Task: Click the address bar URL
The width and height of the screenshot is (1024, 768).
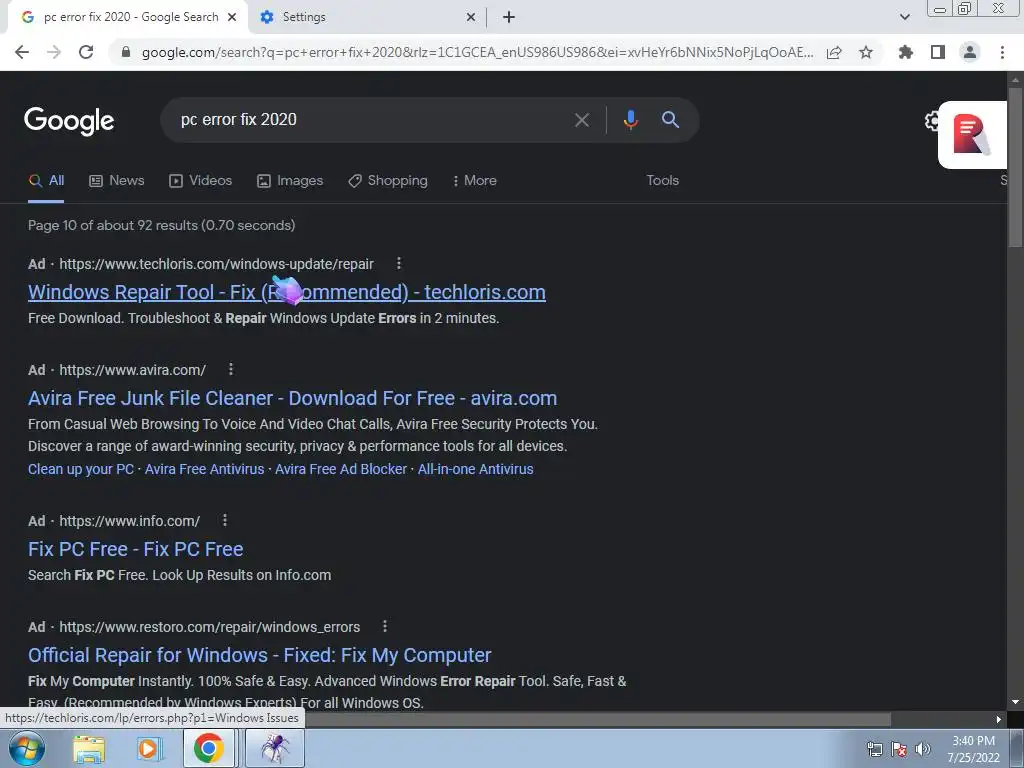Action: click(x=477, y=52)
